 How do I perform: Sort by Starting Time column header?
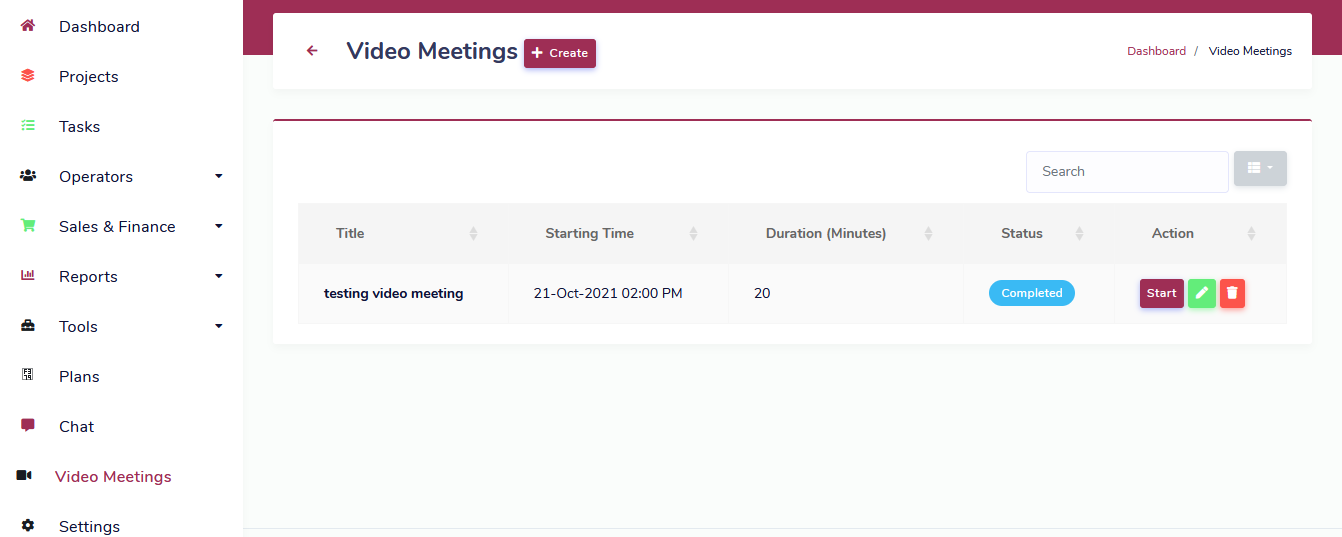click(589, 234)
